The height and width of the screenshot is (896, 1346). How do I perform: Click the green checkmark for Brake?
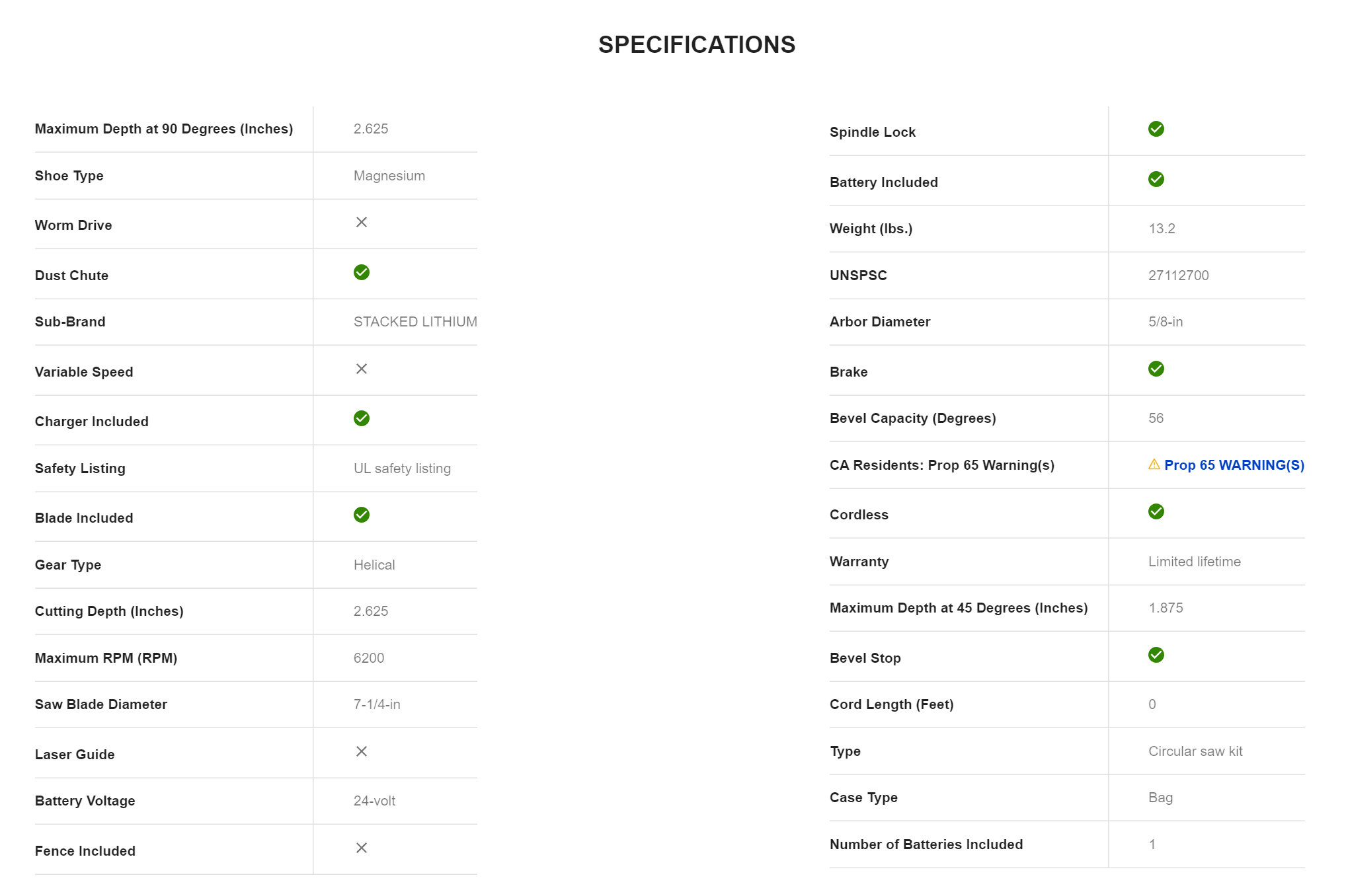tap(1156, 369)
